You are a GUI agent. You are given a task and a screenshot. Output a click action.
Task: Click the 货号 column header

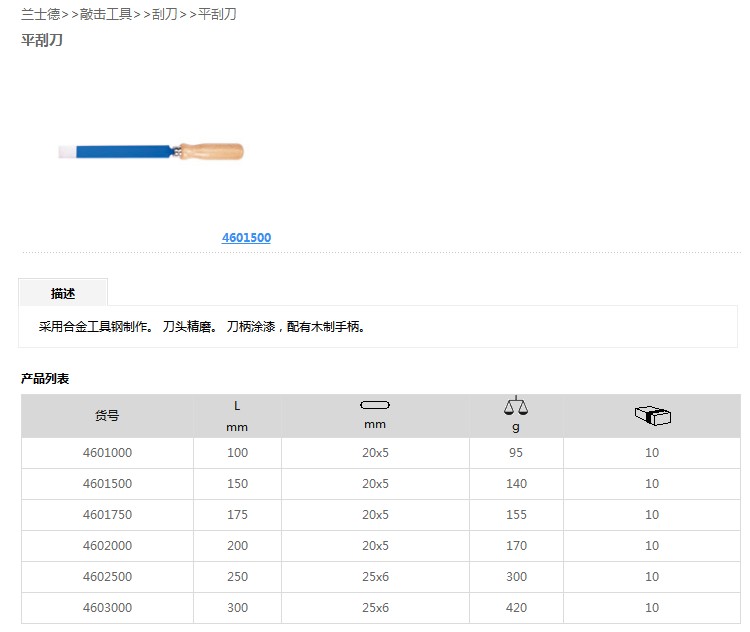pyautogui.click(x=107, y=416)
